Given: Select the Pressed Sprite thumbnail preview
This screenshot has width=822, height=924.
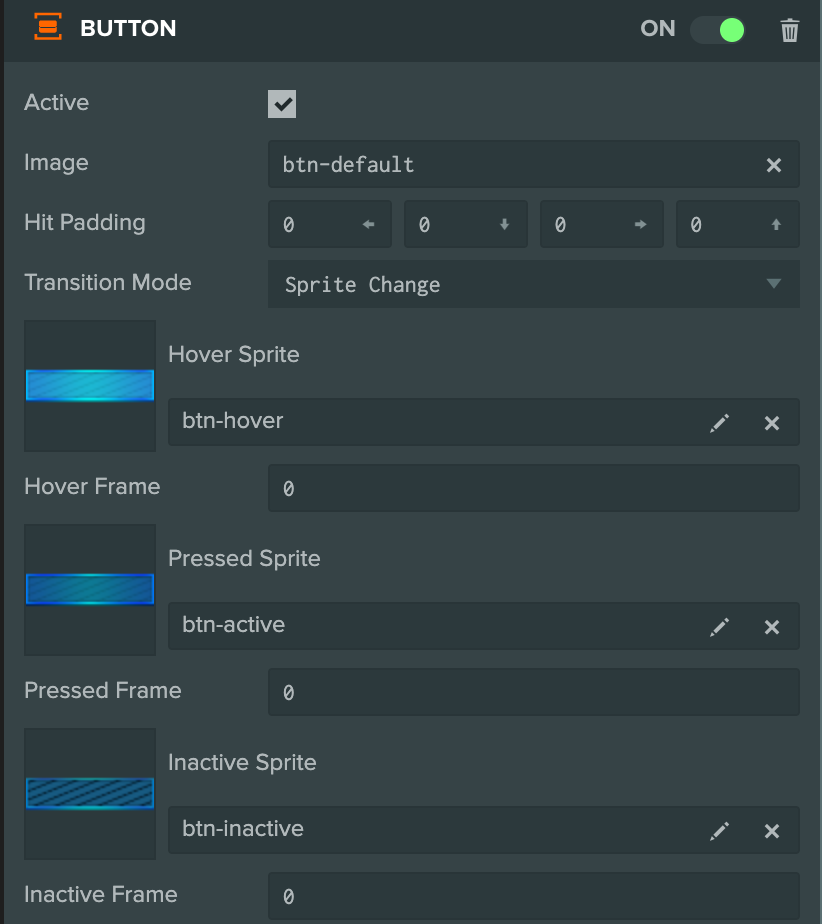Looking at the screenshot, I should [90, 590].
